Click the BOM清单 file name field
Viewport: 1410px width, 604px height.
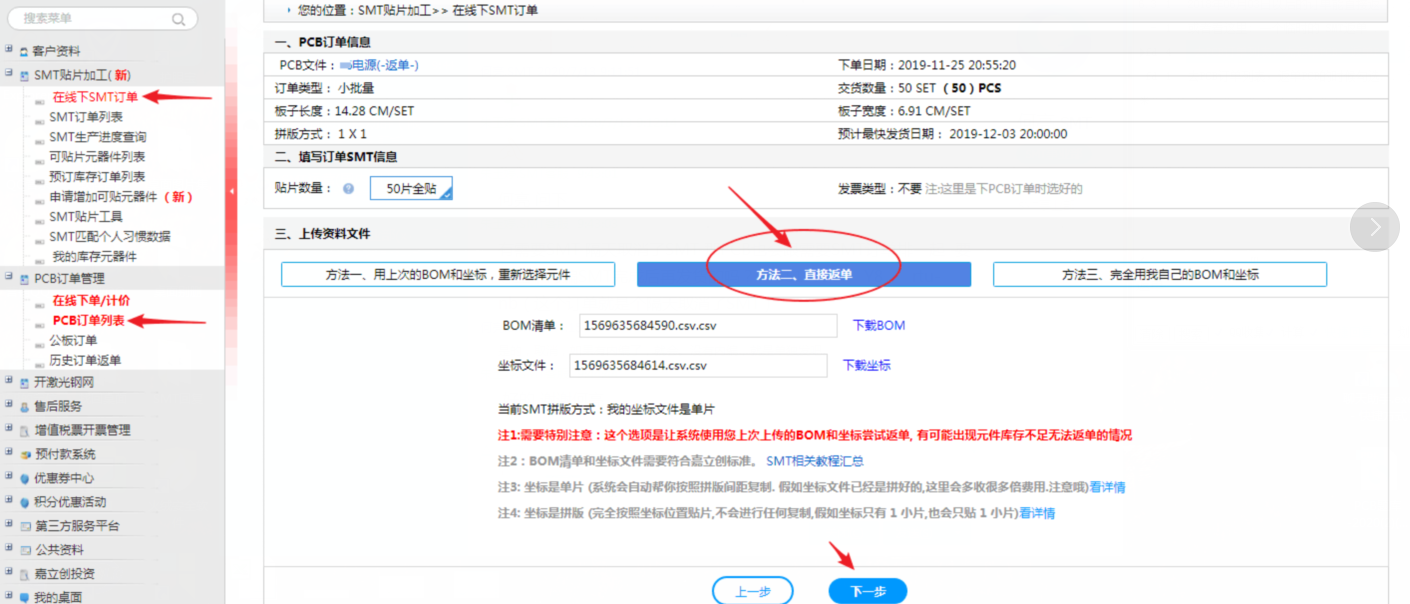tap(707, 326)
